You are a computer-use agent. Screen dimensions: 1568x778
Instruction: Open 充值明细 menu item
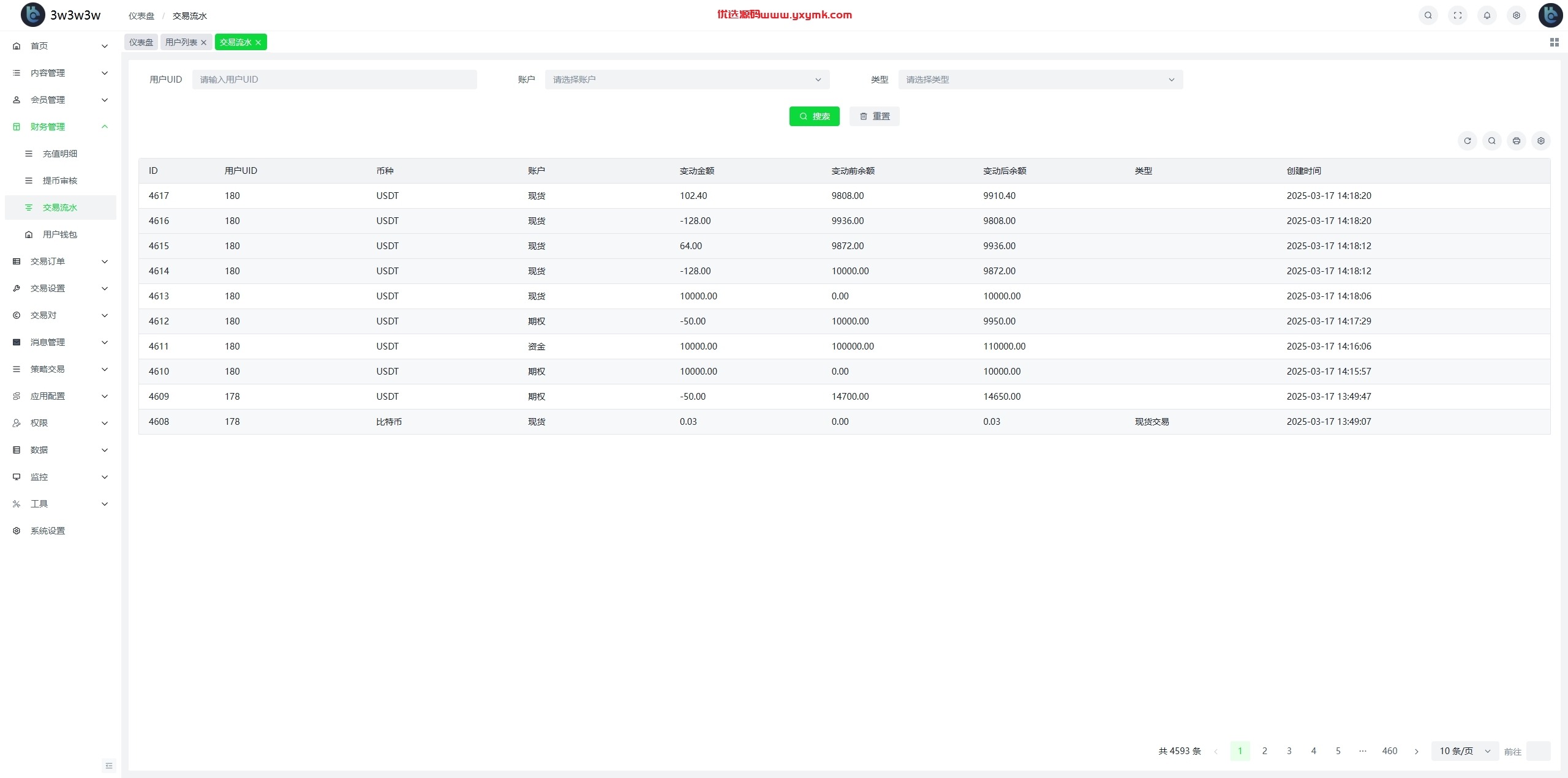(60, 154)
